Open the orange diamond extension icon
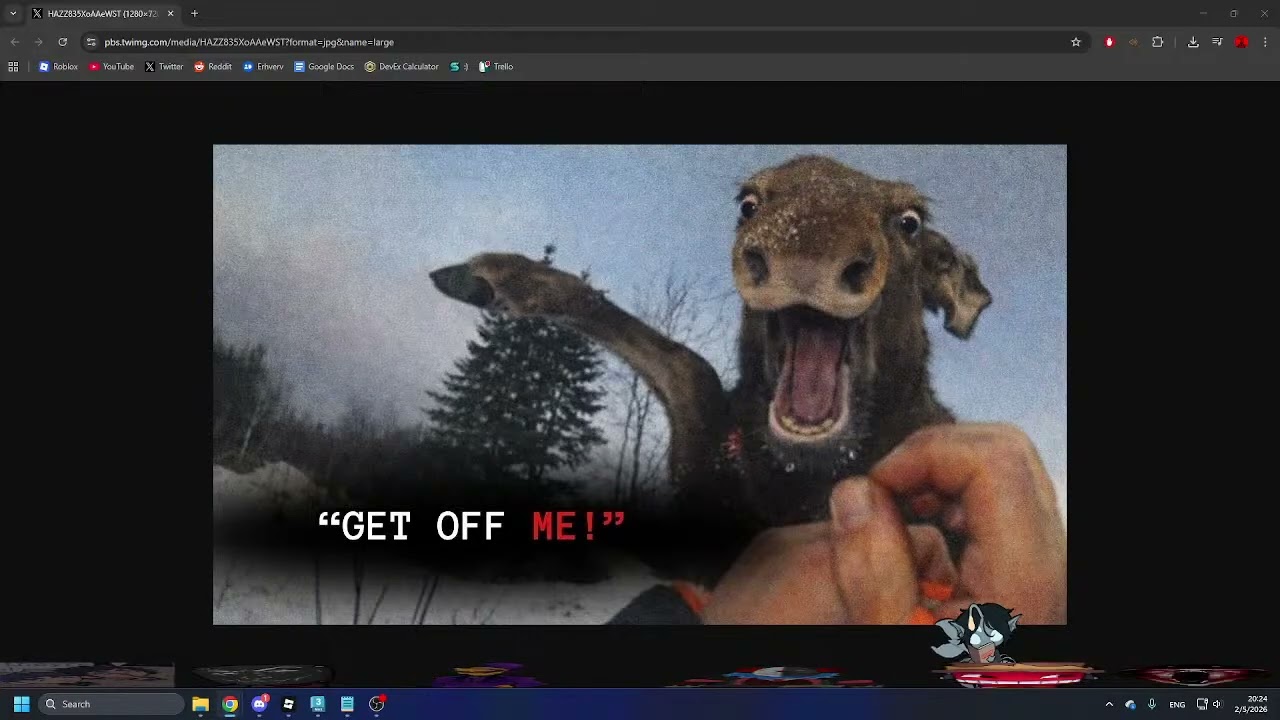The width and height of the screenshot is (1280, 720). pyautogui.click(x=1133, y=42)
